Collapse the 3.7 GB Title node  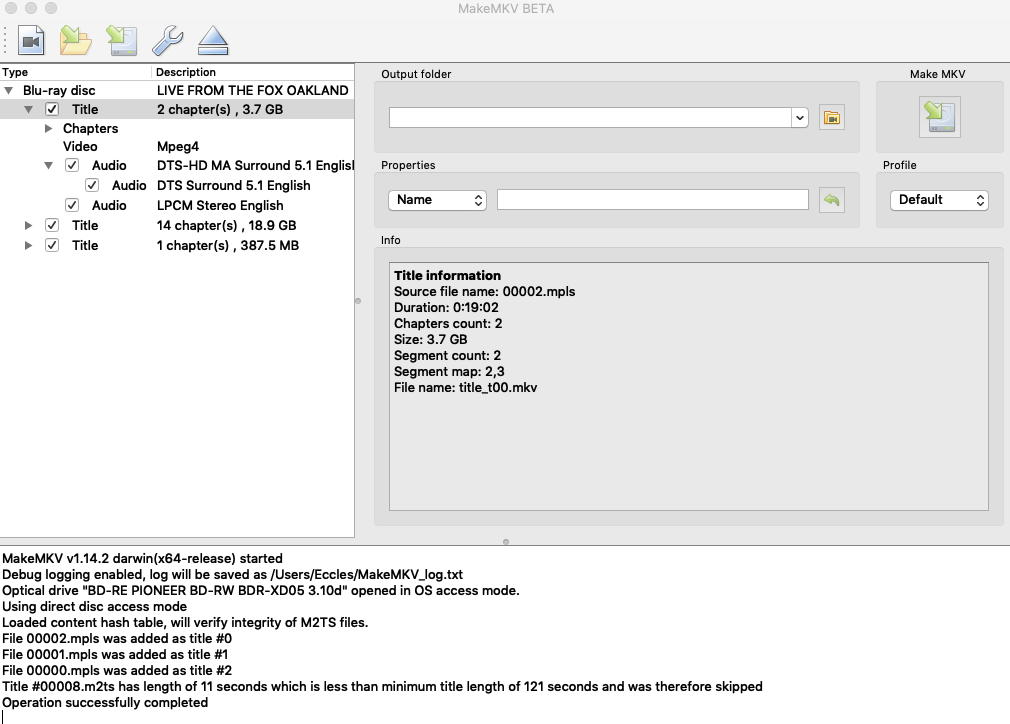(x=28, y=110)
